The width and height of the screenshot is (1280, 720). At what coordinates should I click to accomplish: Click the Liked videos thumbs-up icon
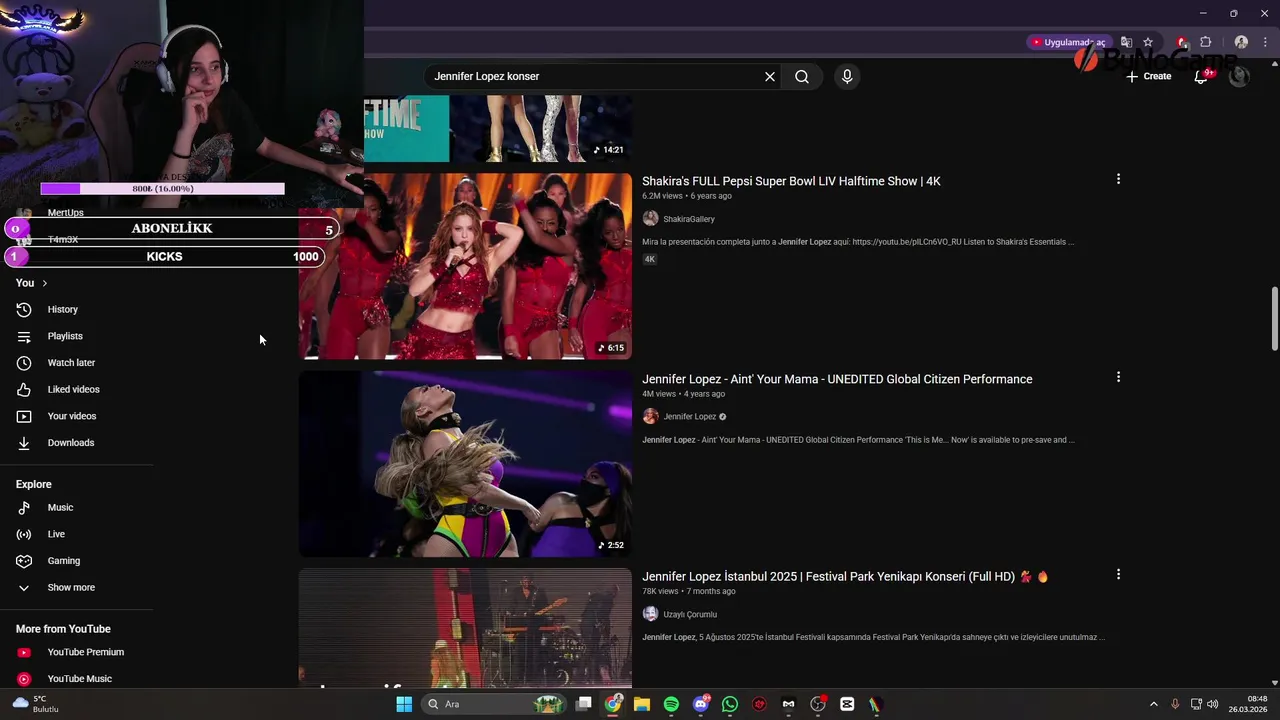pyautogui.click(x=24, y=389)
